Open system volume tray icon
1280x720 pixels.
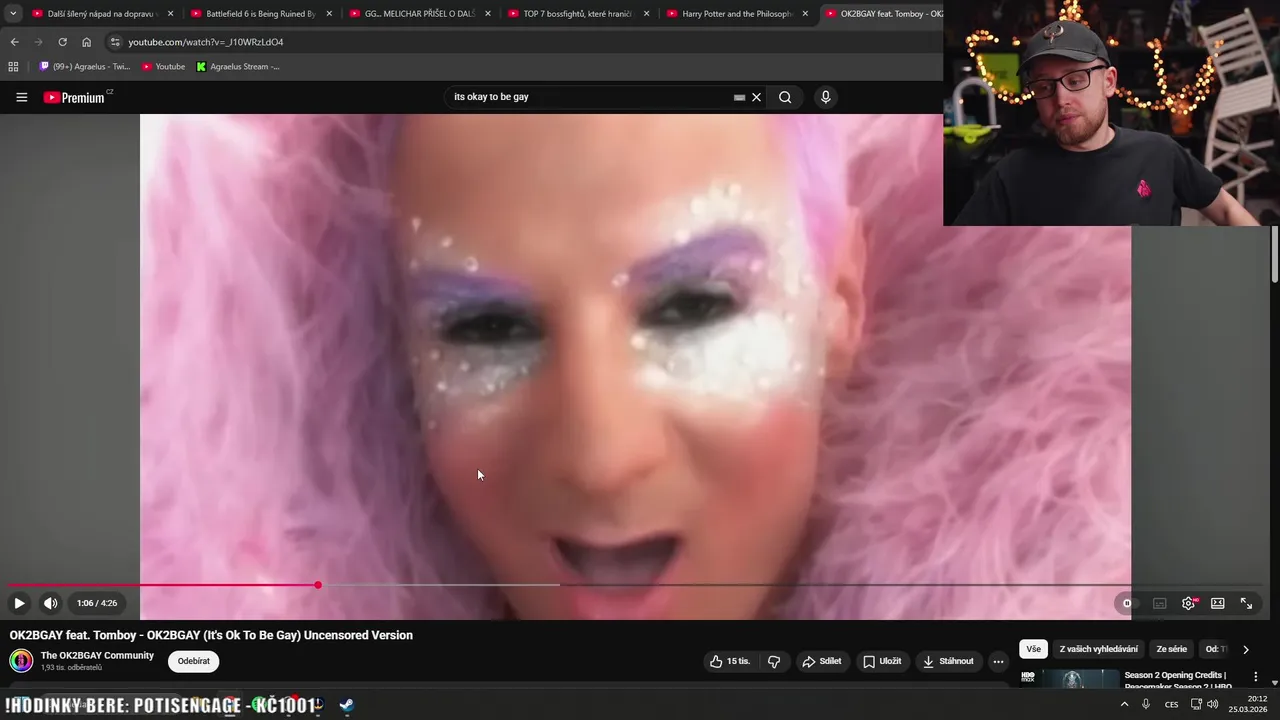coord(1213,704)
